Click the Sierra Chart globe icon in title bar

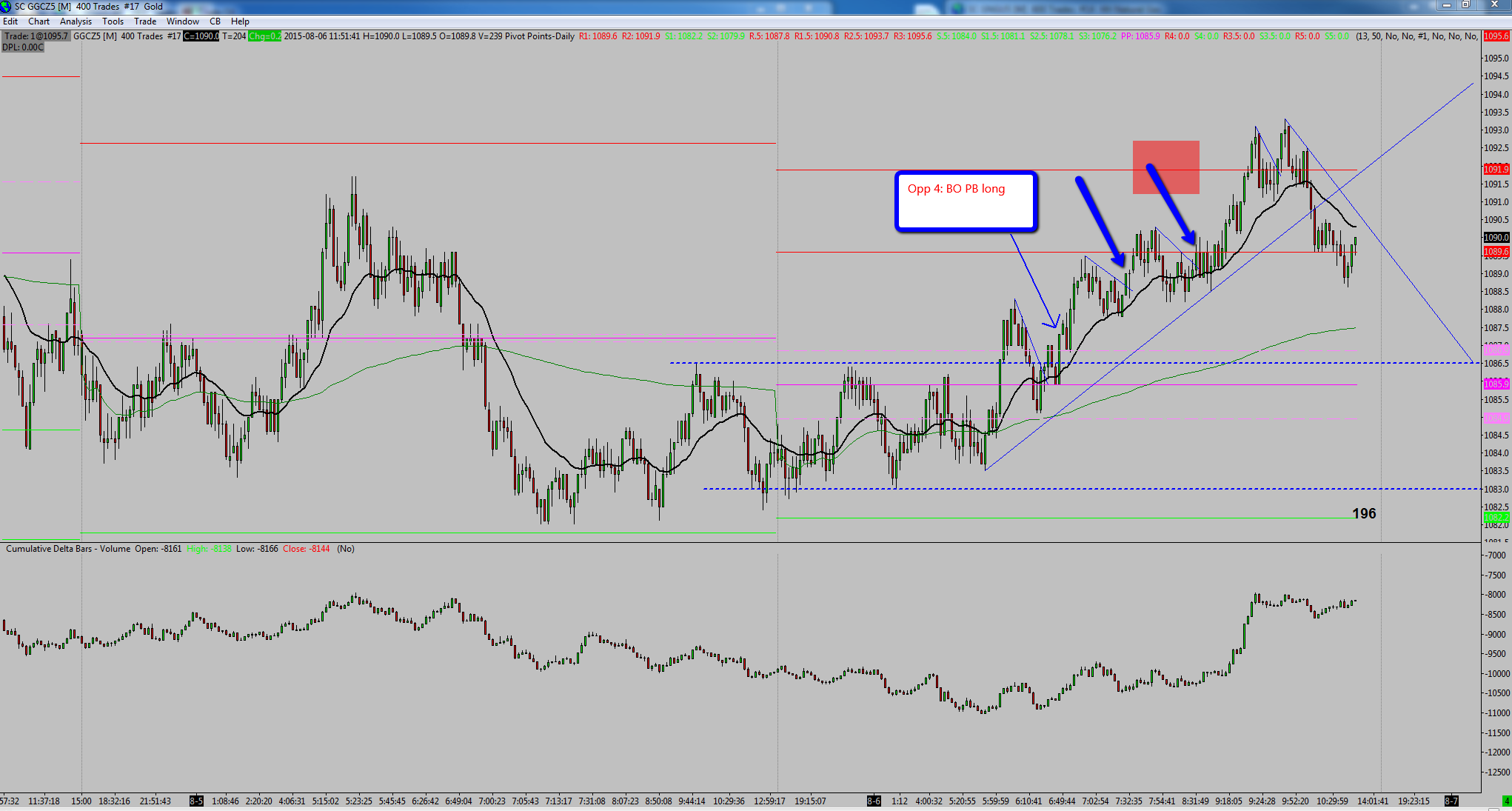[x=7, y=7]
